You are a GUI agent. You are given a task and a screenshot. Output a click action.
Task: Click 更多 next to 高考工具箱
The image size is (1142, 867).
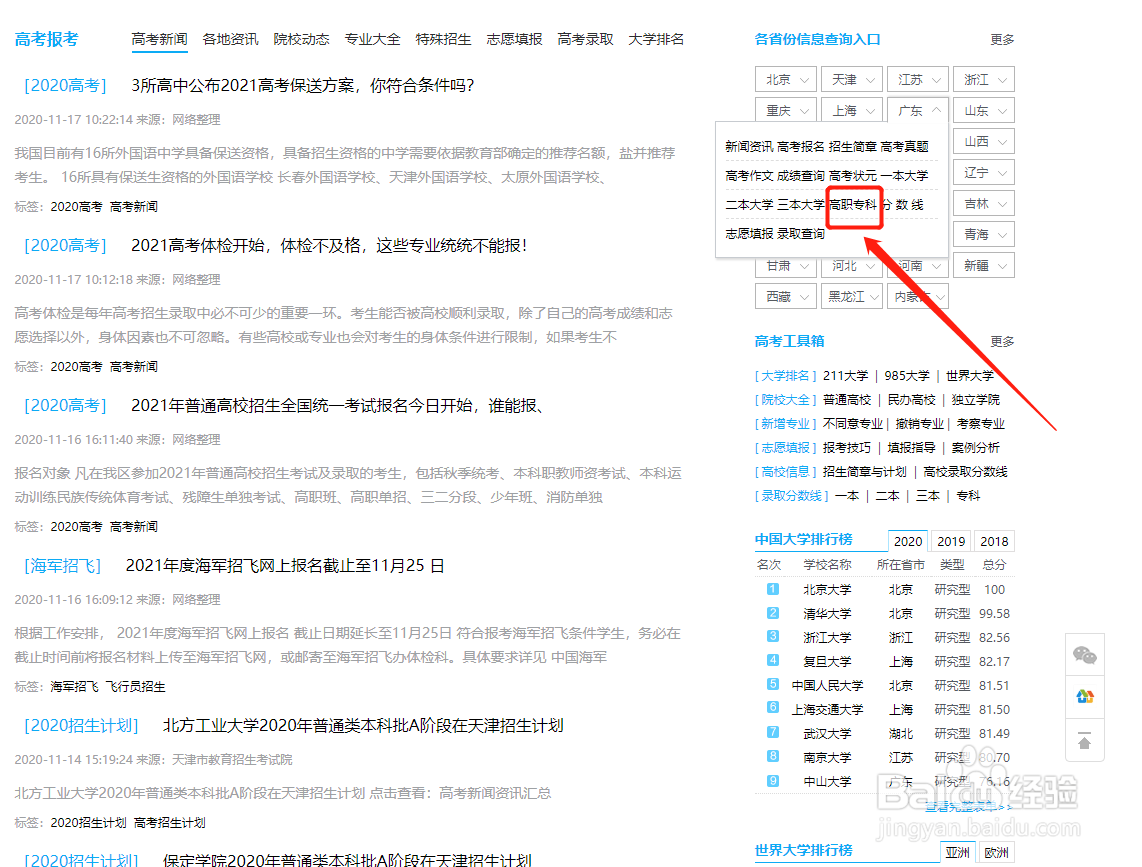click(1002, 341)
